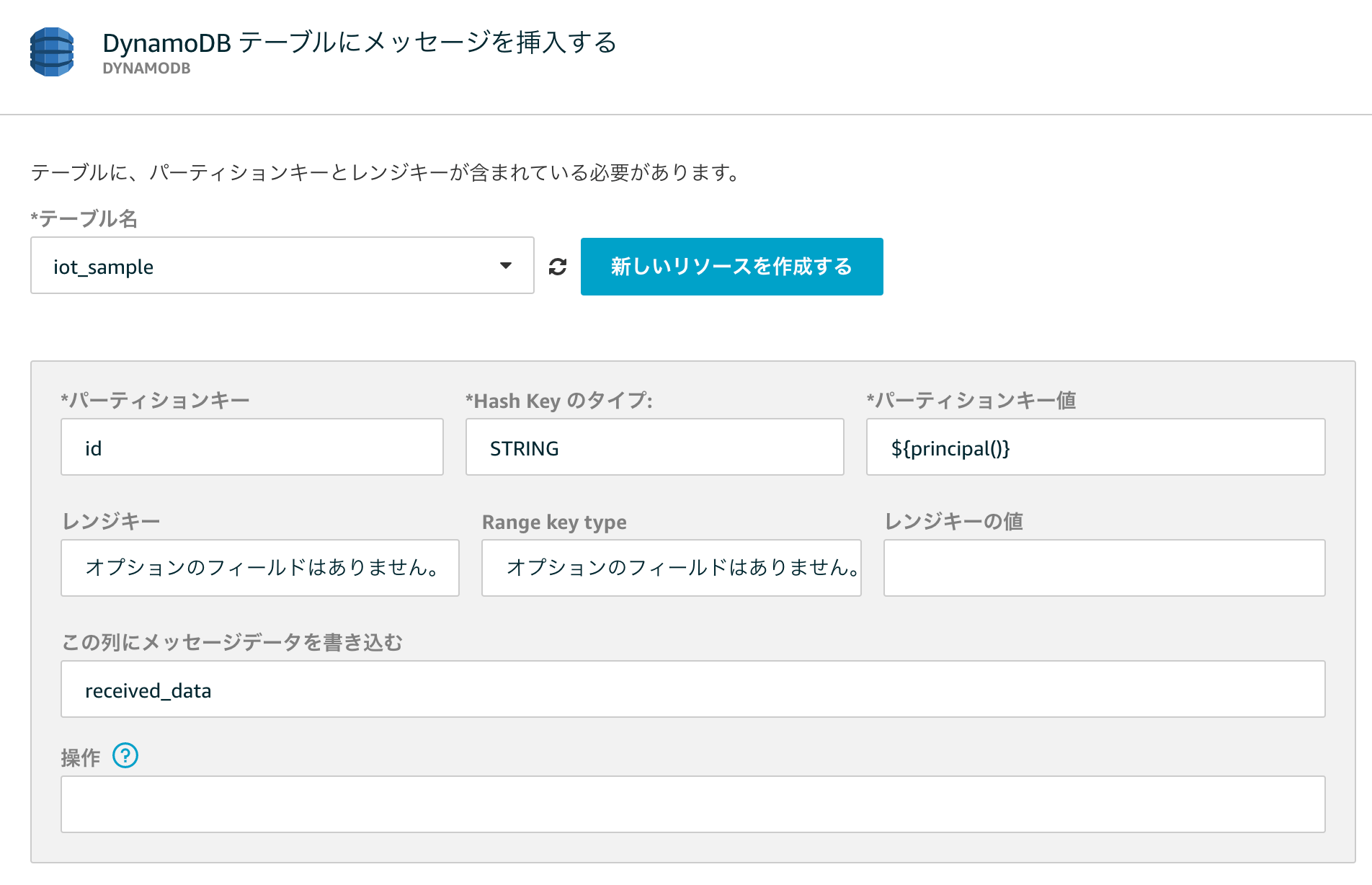Click into the レンジキー input field
The height and width of the screenshot is (885, 1372).
point(259,568)
